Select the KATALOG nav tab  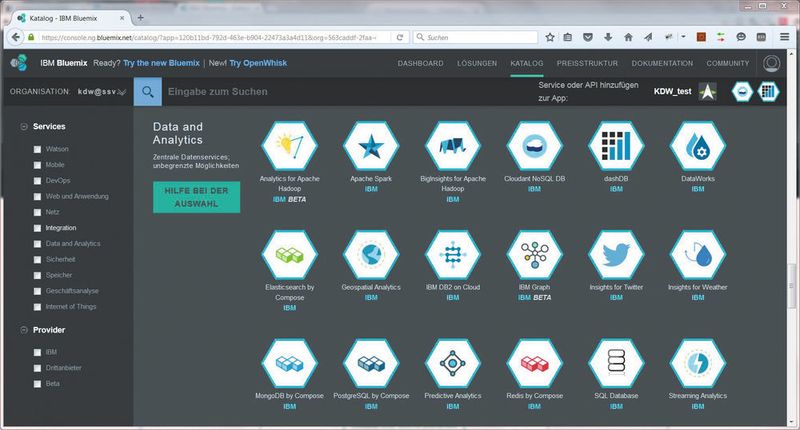tap(527, 63)
